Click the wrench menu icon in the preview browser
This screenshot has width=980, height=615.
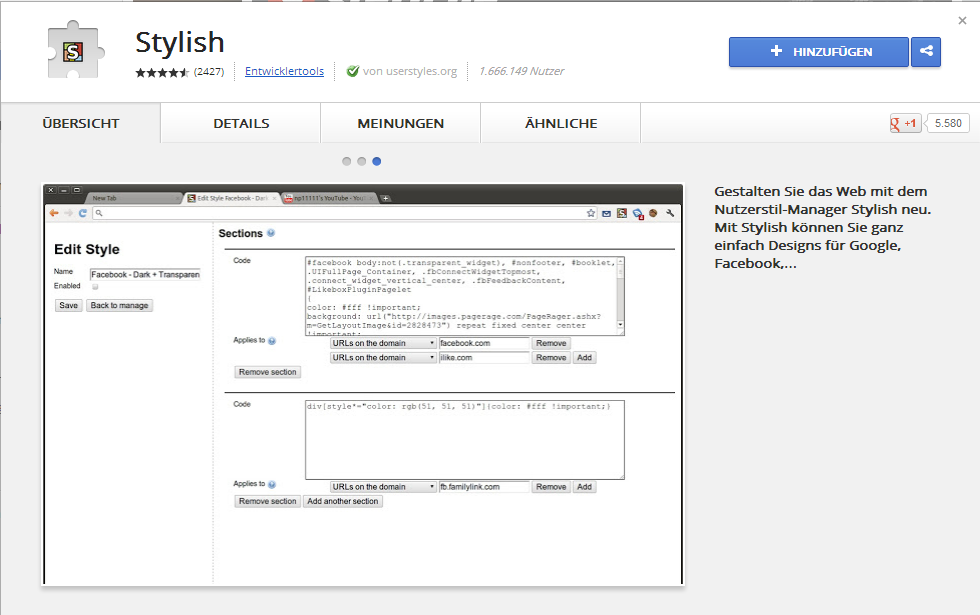coord(670,213)
